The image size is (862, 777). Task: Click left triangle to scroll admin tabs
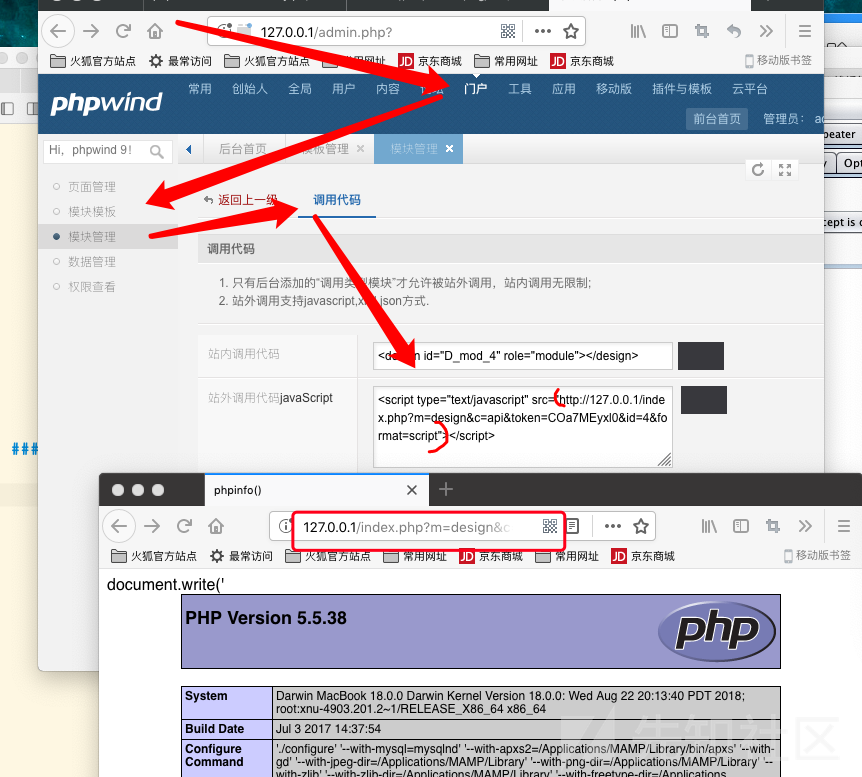(x=189, y=149)
